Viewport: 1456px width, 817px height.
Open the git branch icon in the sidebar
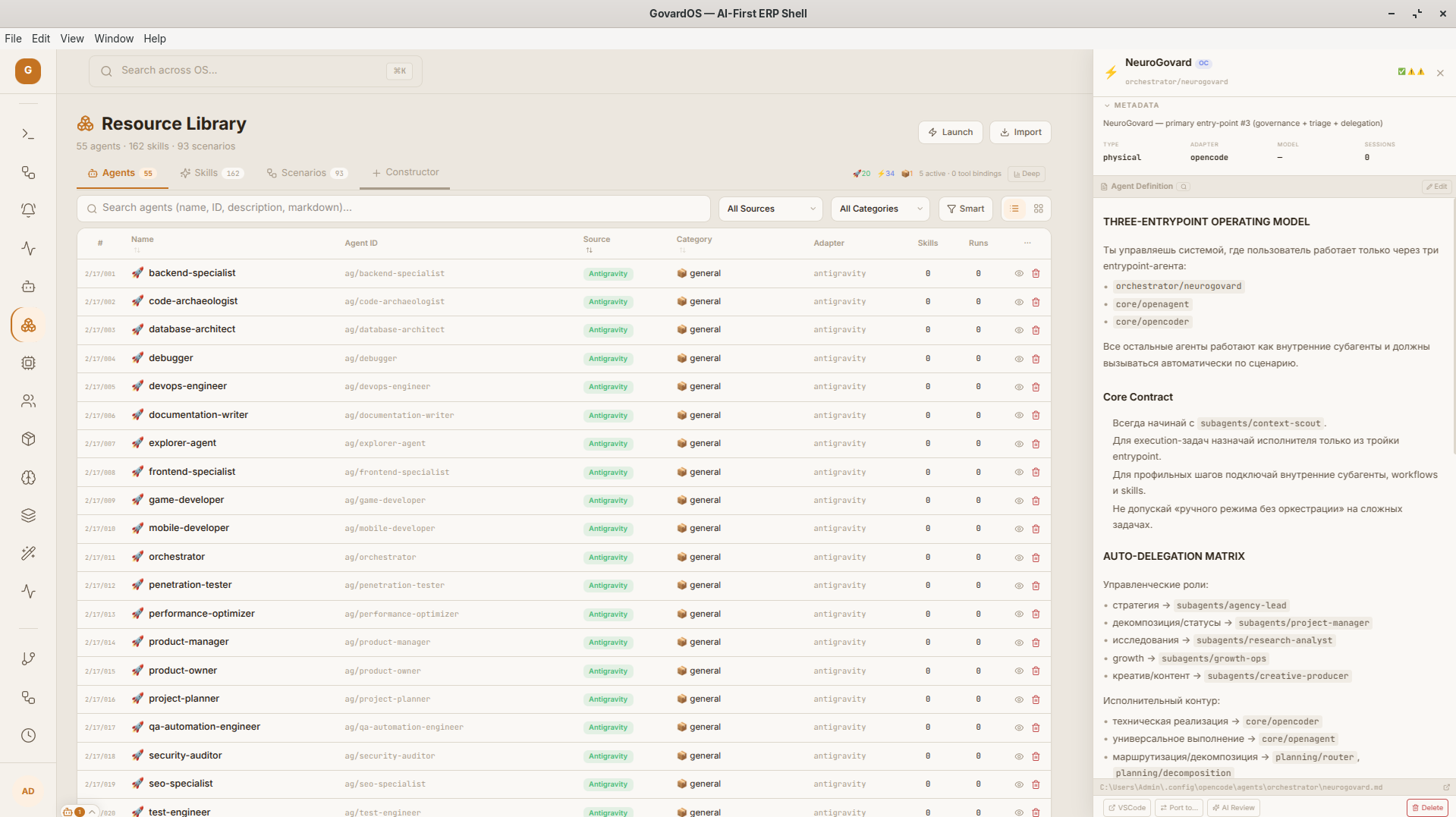[28, 658]
